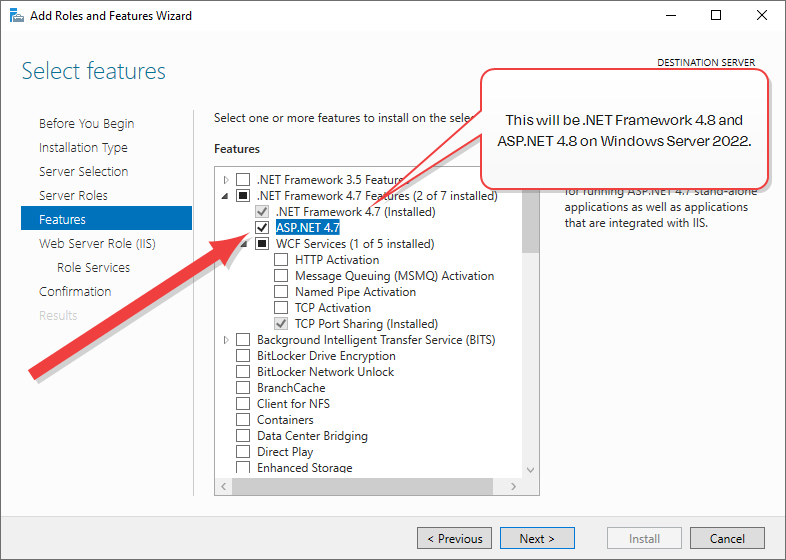786x560 pixels.
Task: Click the Next button
Action: [537, 538]
